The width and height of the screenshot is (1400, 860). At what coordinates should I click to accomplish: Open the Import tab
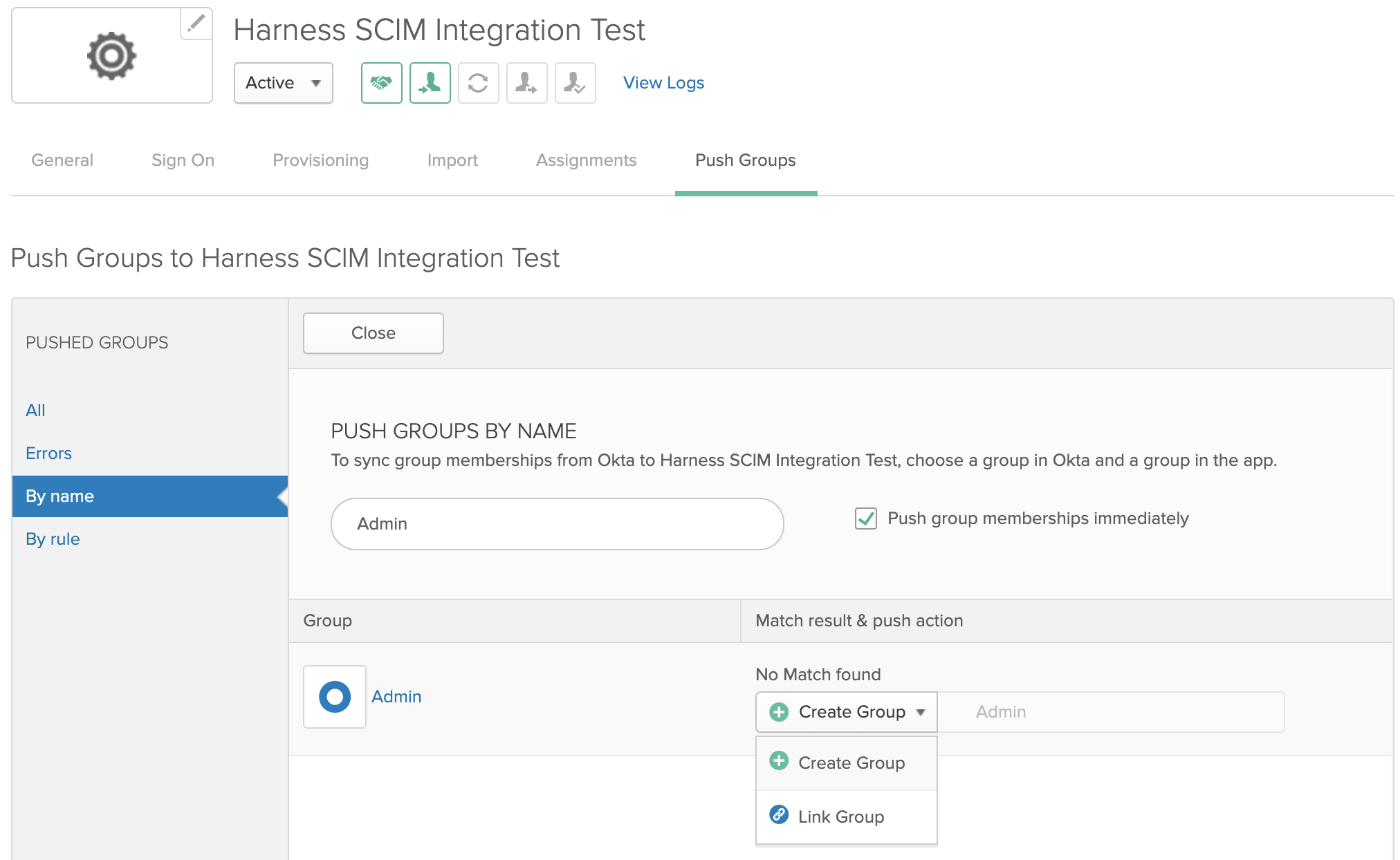tap(452, 160)
